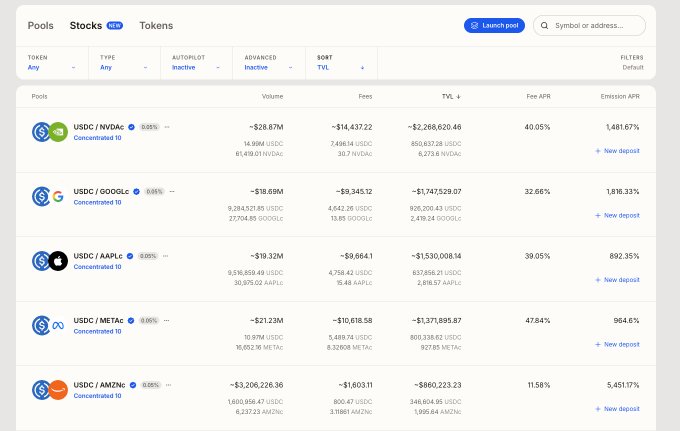The height and width of the screenshot is (431, 680).
Task: Click Concentrated 10 under USDC / GOOGLc
Action: click(x=97, y=202)
